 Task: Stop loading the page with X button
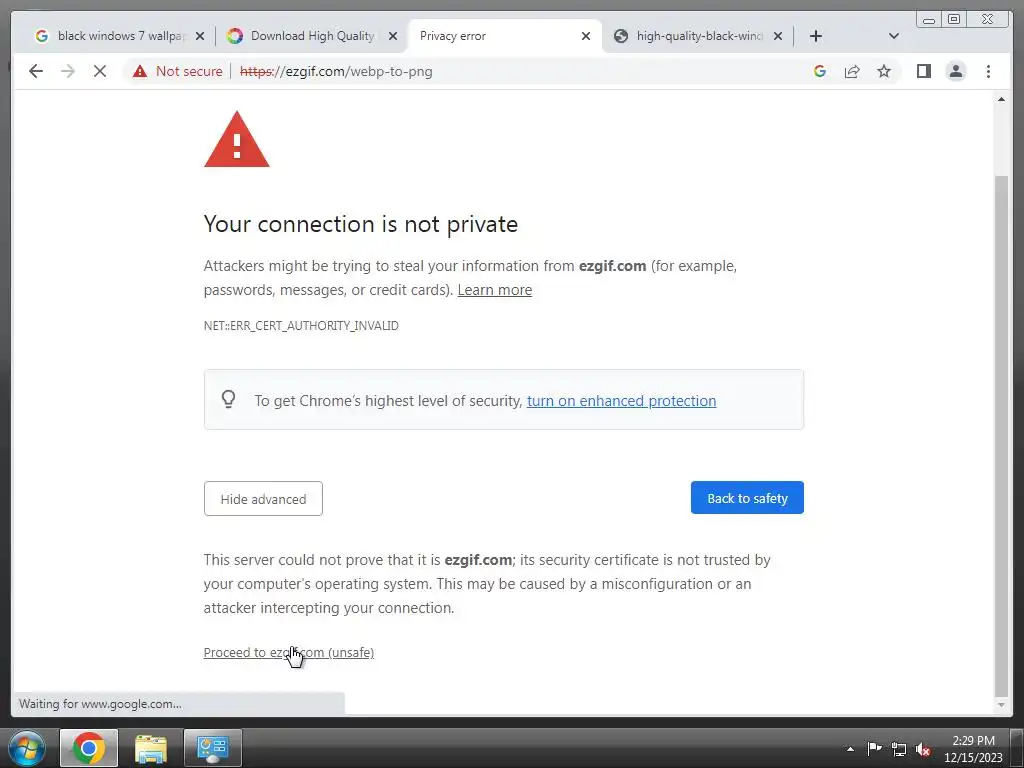100,71
